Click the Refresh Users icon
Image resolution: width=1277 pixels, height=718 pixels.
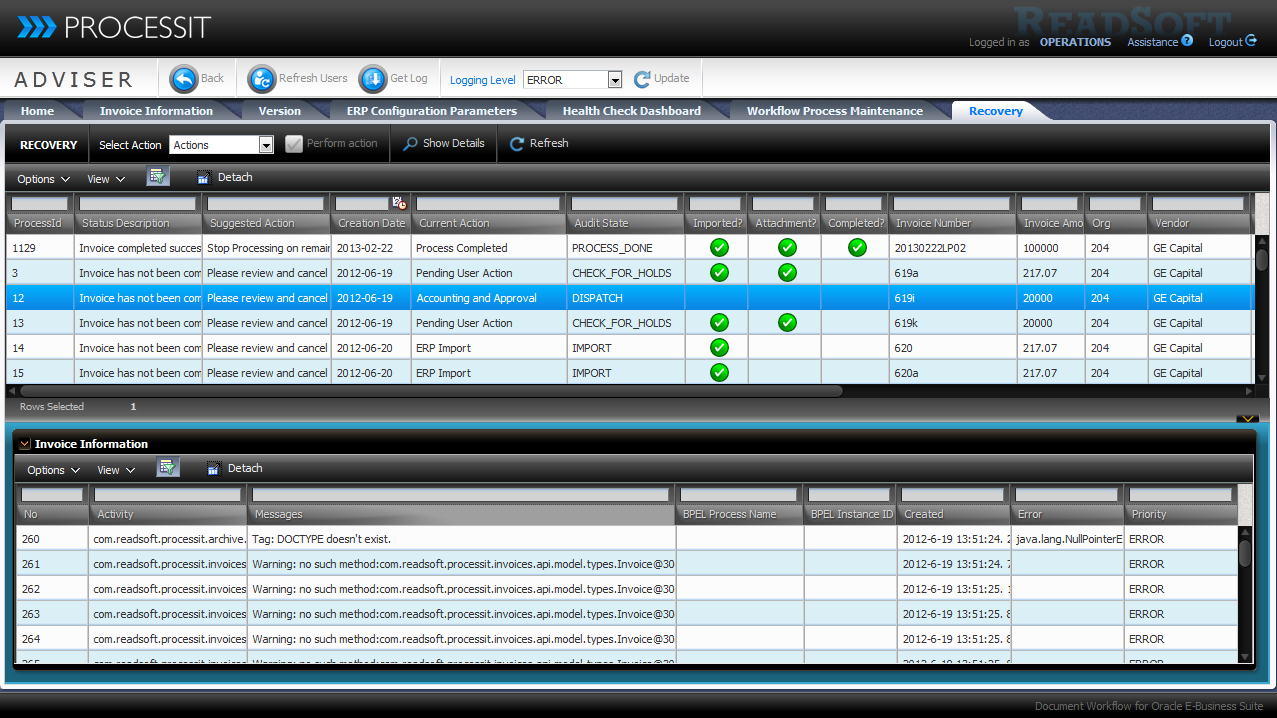(262, 79)
